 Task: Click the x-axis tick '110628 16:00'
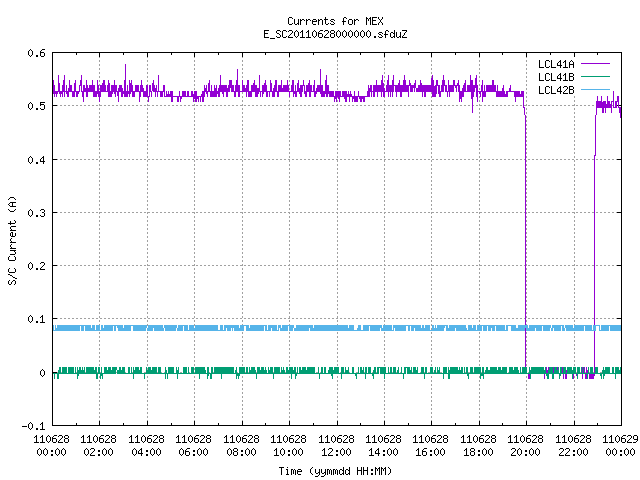click(430, 445)
